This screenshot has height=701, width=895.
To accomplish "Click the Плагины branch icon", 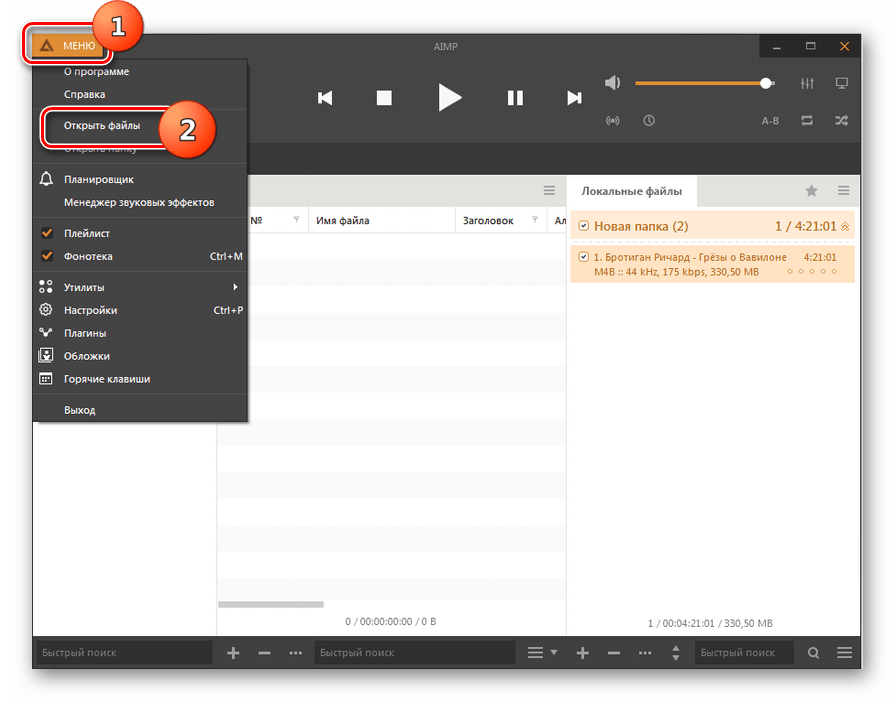I will (46, 332).
